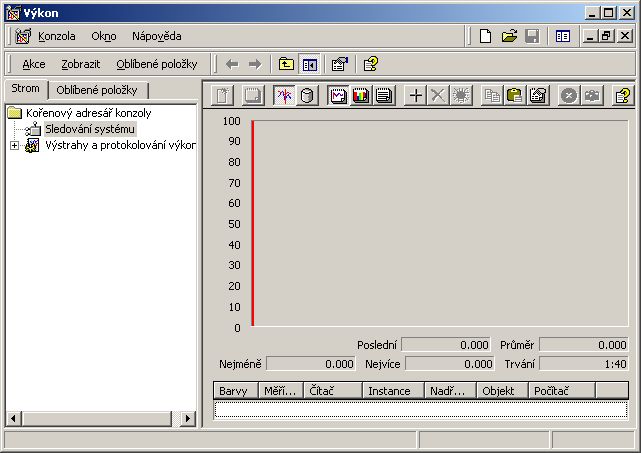Click the red time marker line
The image size is (641, 453).
click(253, 223)
